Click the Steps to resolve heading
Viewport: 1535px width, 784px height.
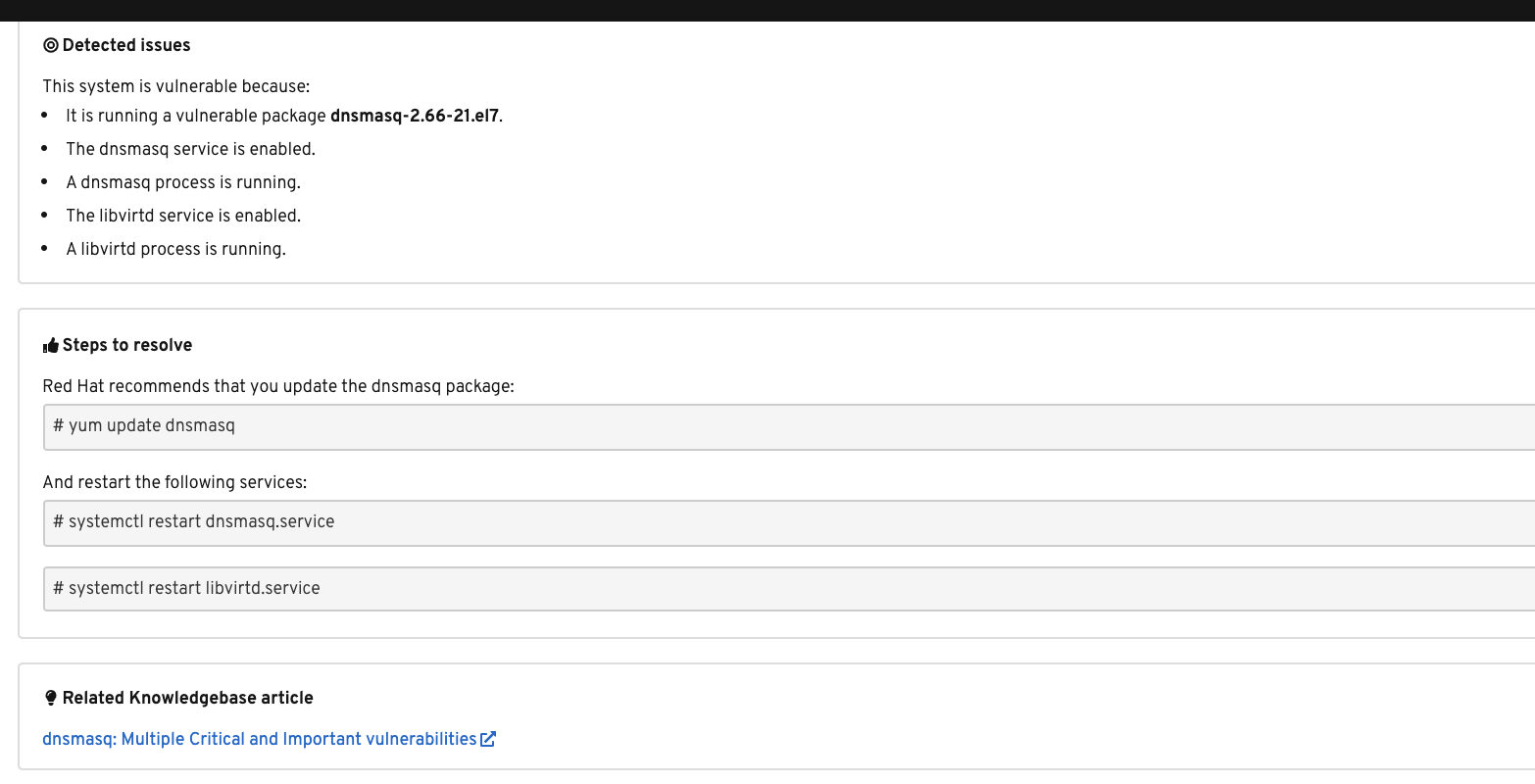point(127,345)
